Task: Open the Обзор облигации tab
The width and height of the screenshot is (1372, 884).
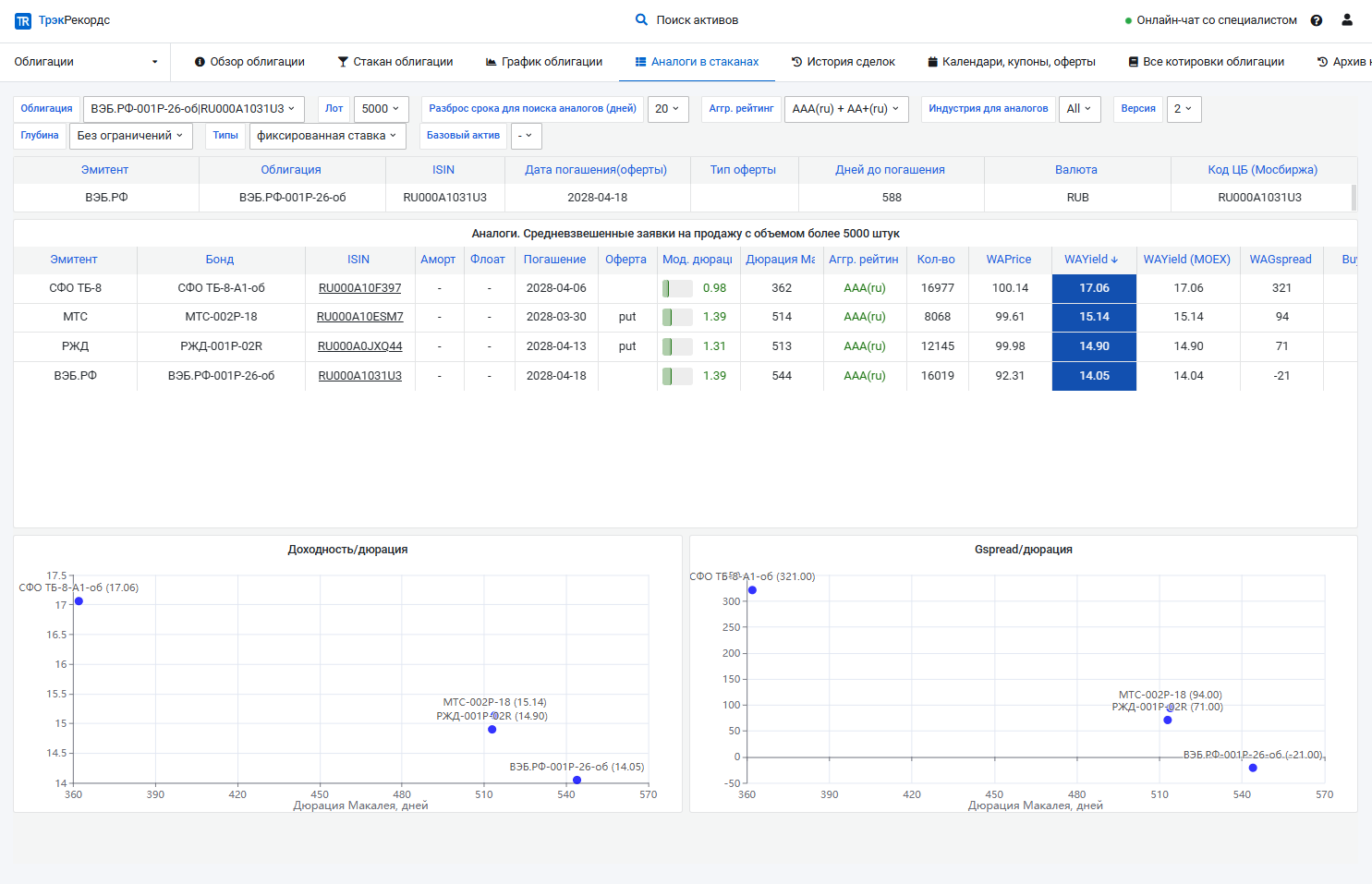Action: [x=249, y=62]
